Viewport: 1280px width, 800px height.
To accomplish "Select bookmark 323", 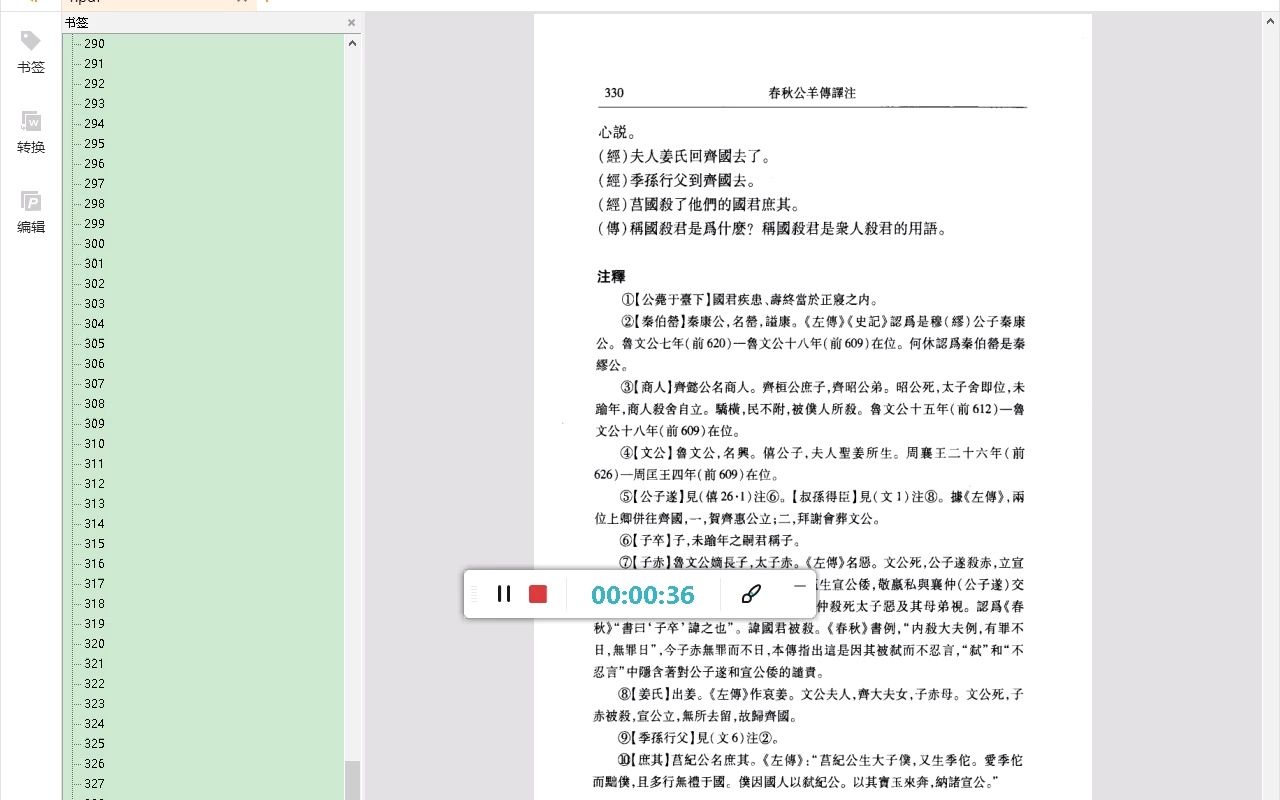I will click(94, 704).
